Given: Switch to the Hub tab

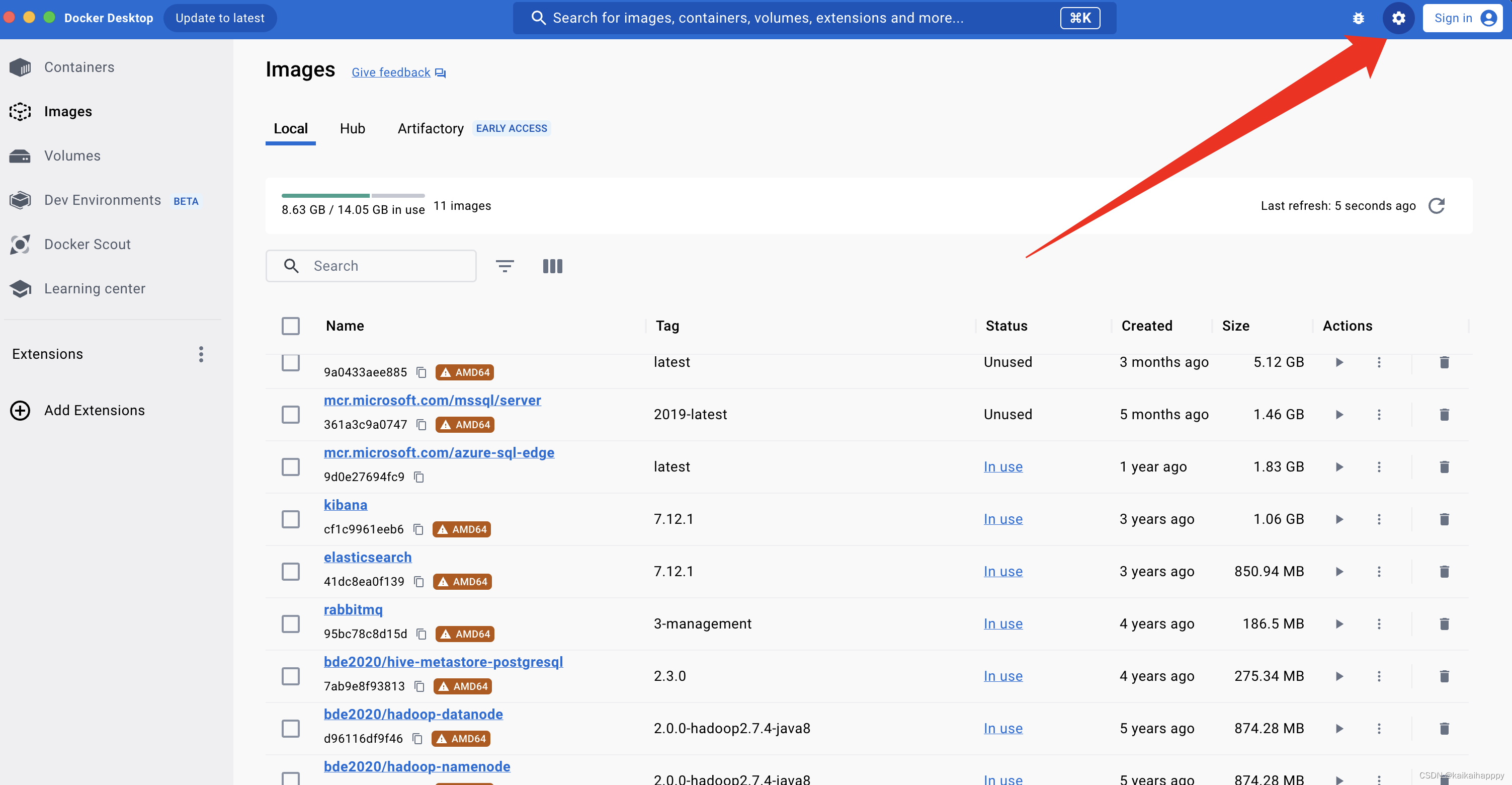Looking at the screenshot, I should tap(352, 129).
